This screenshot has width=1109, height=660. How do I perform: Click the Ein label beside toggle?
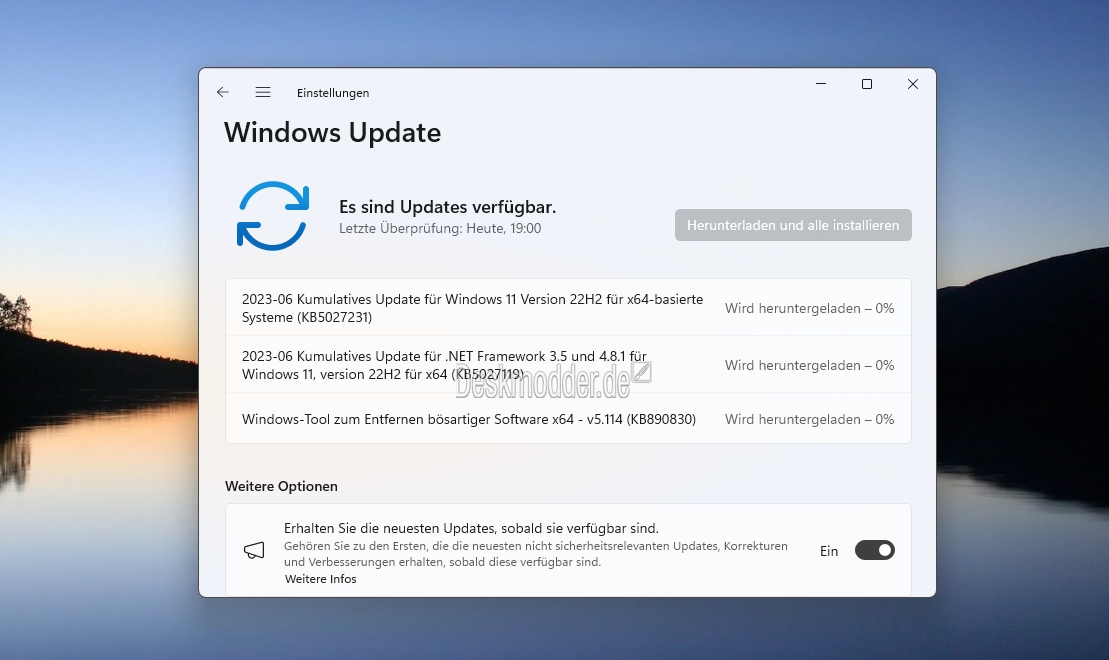[x=829, y=551]
